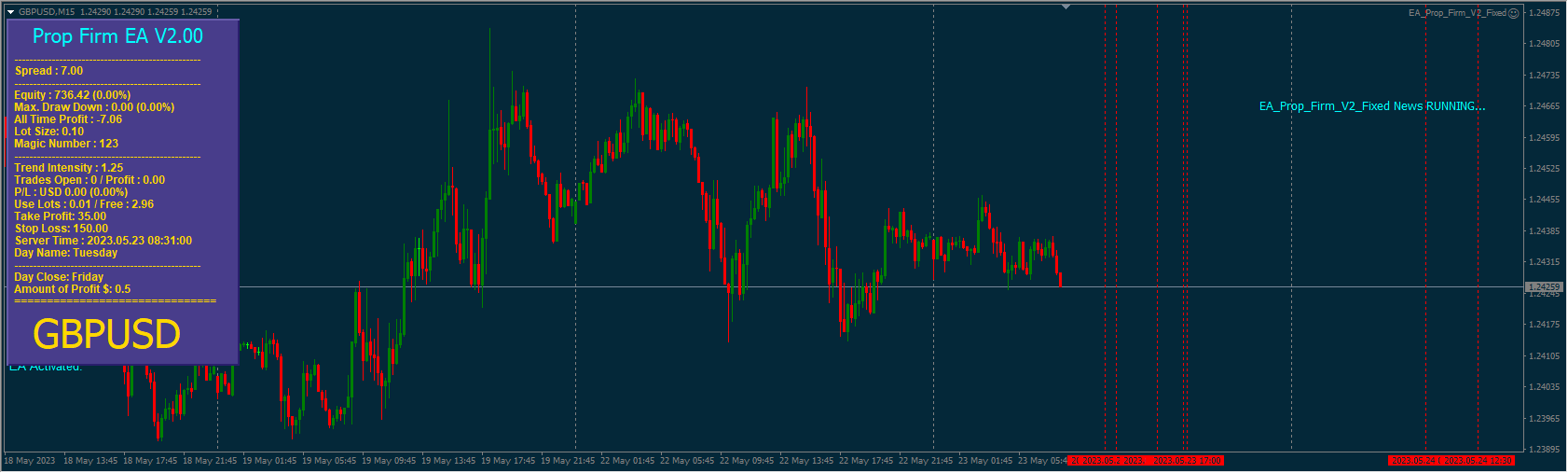Click the 1.24385 price scale label
The image size is (1568, 473).
coord(1544,231)
